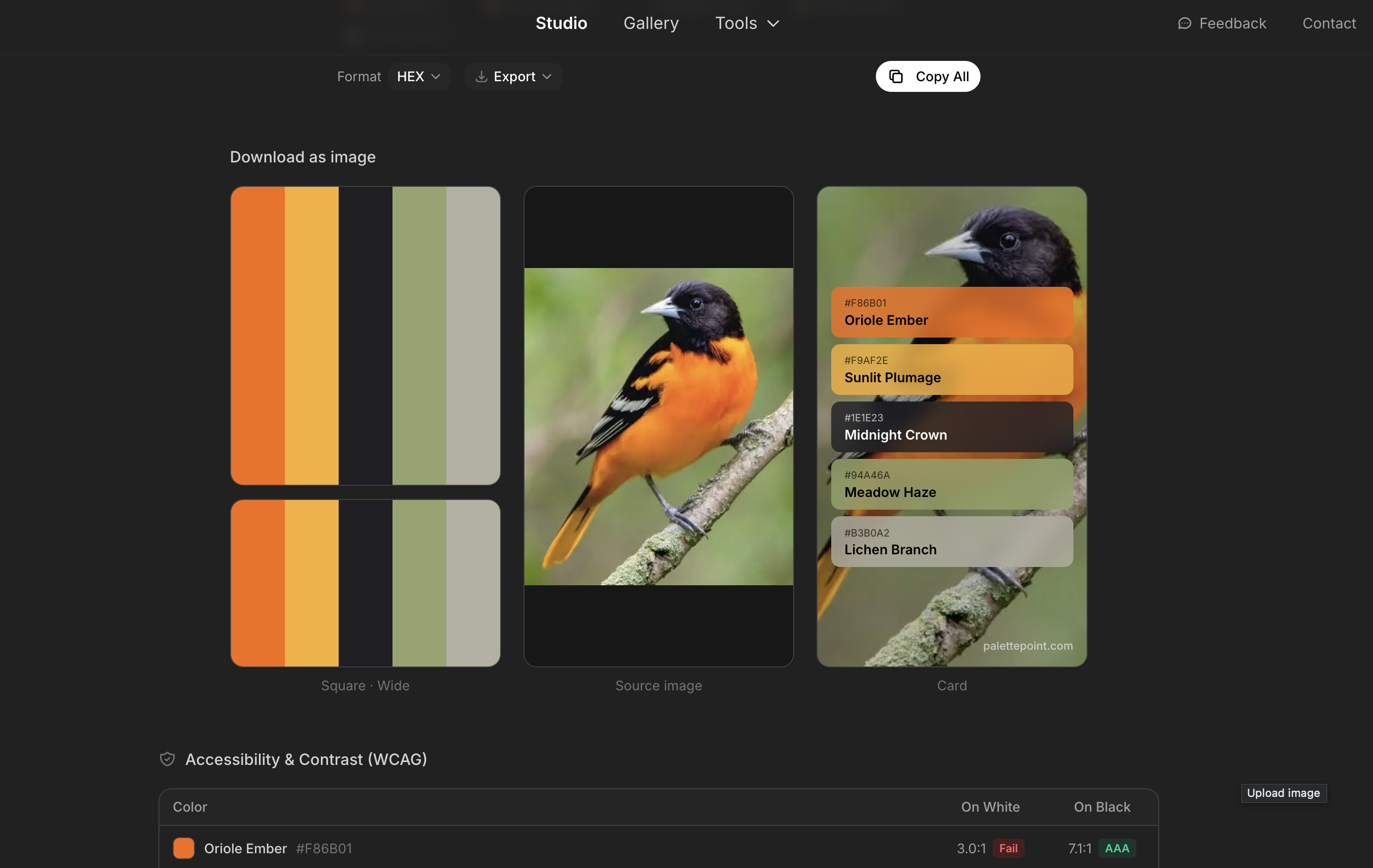The height and width of the screenshot is (868, 1373).
Task: Select the Meadow Haze swatch on the card
Action: tap(952, 484)
